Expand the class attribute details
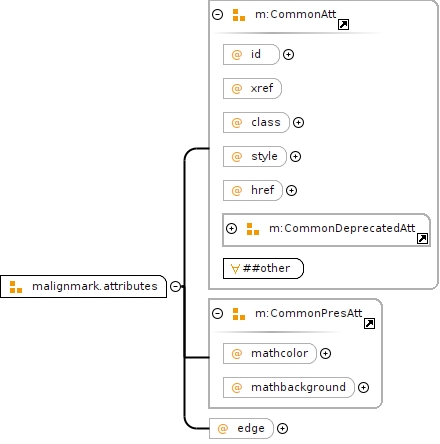The width and height of the screenshot is (440, 444). pyautogui.click(x=298, y=122)
